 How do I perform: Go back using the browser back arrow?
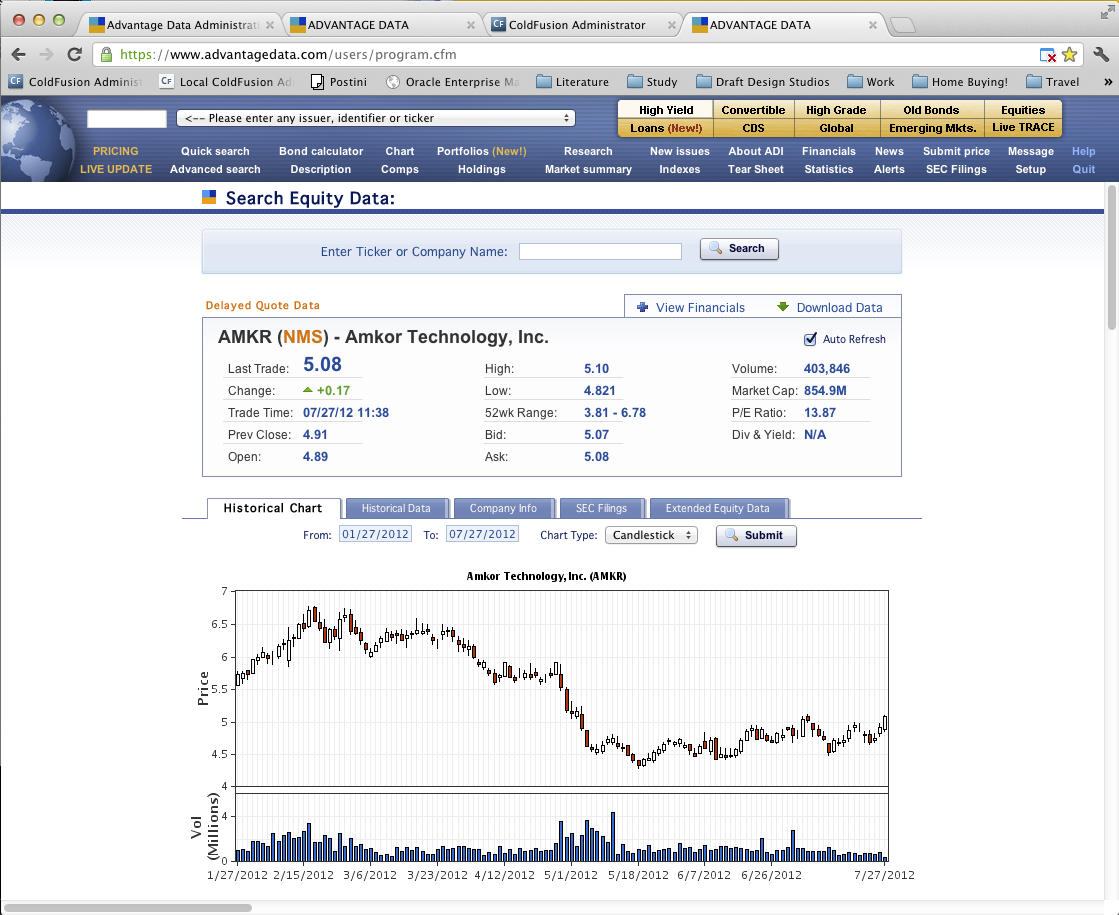click(x=19, y=54)
